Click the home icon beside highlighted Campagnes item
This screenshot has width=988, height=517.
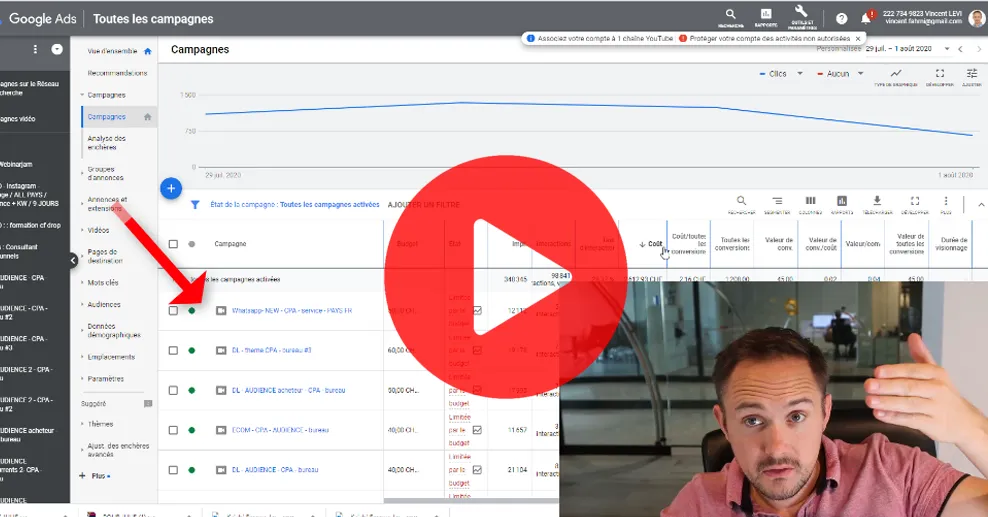pyautogui.click(x=147, y=116)
